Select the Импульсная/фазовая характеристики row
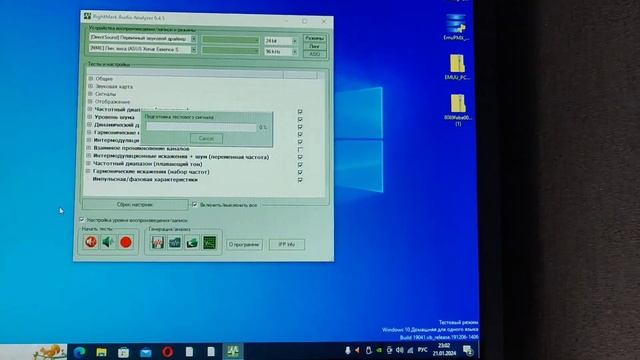 pyautogui.click(x=145, y=180)
